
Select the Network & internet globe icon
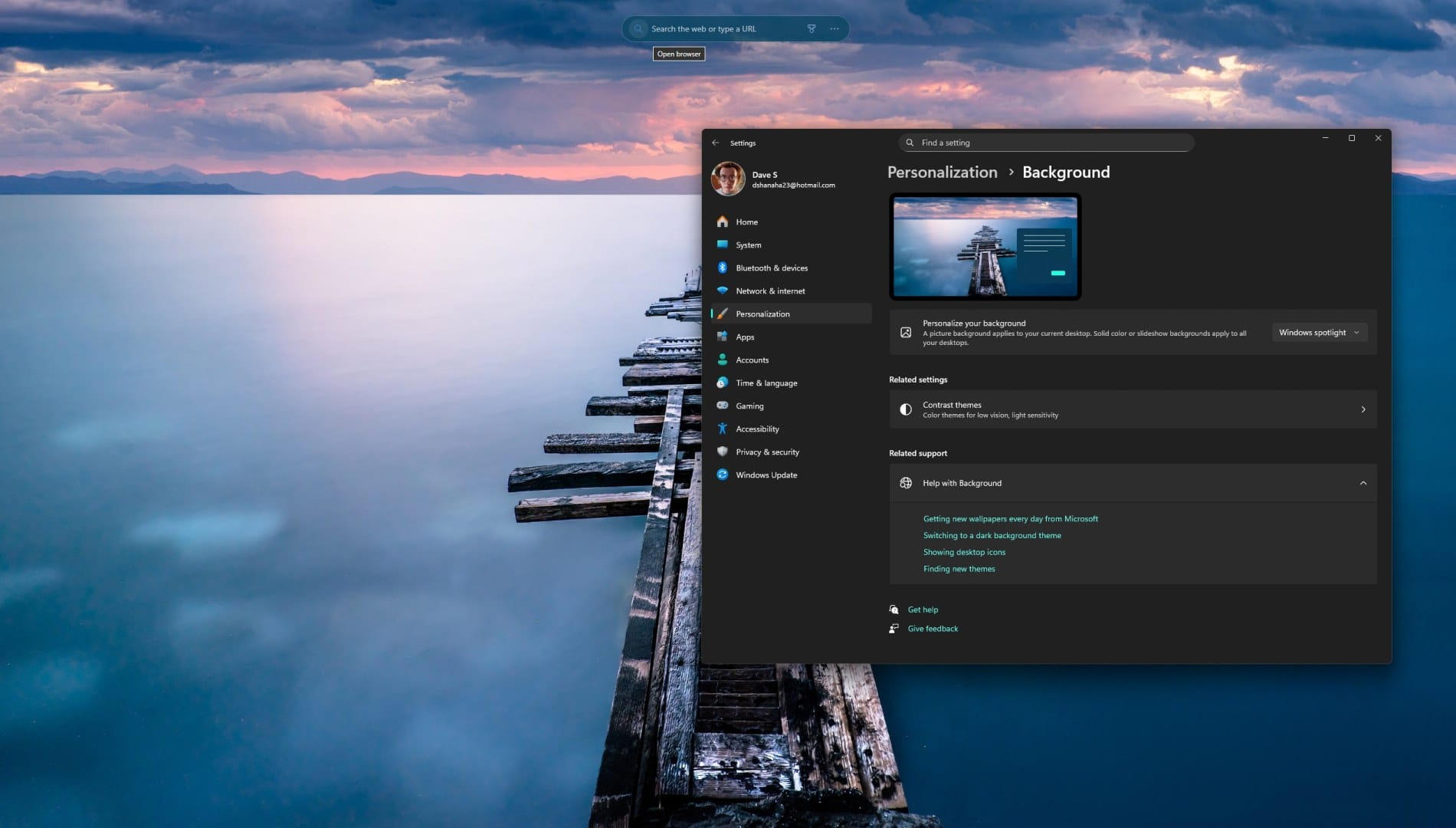click(723, 291)
